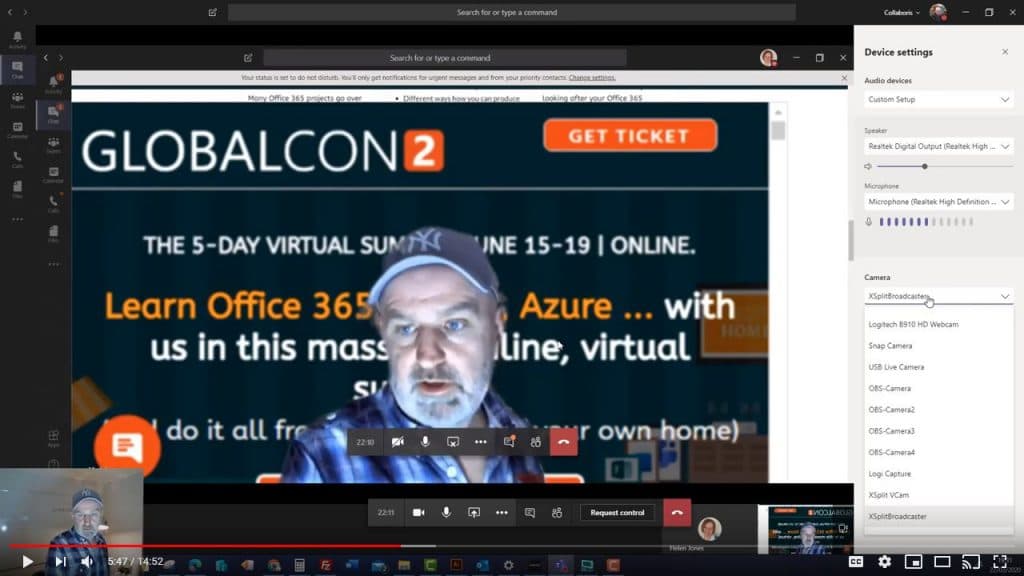Choose USB Live Camera option

point(938,367)
